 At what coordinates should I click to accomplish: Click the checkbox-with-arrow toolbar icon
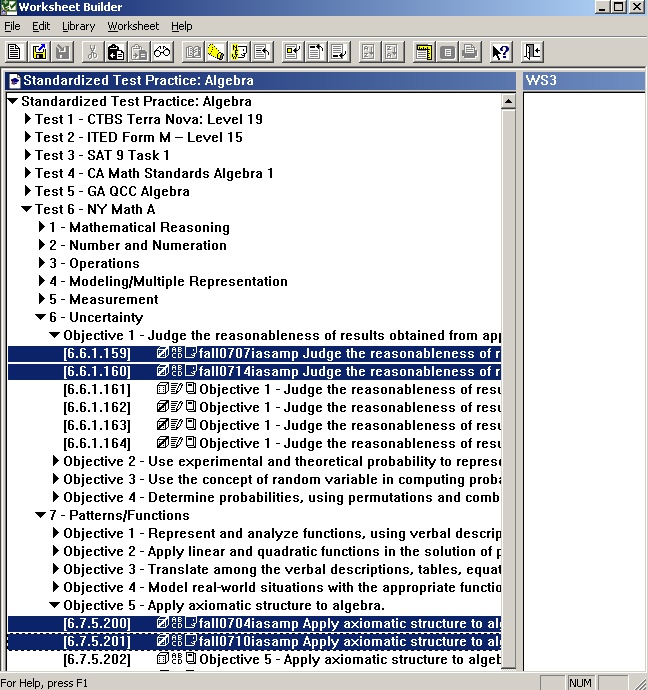(293, 52)
